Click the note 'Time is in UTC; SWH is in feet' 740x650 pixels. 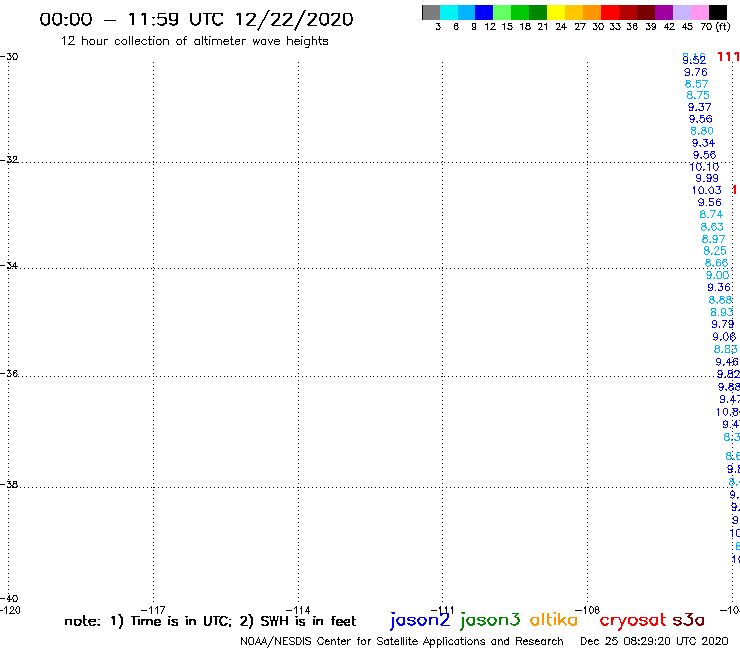click(210, 621)
